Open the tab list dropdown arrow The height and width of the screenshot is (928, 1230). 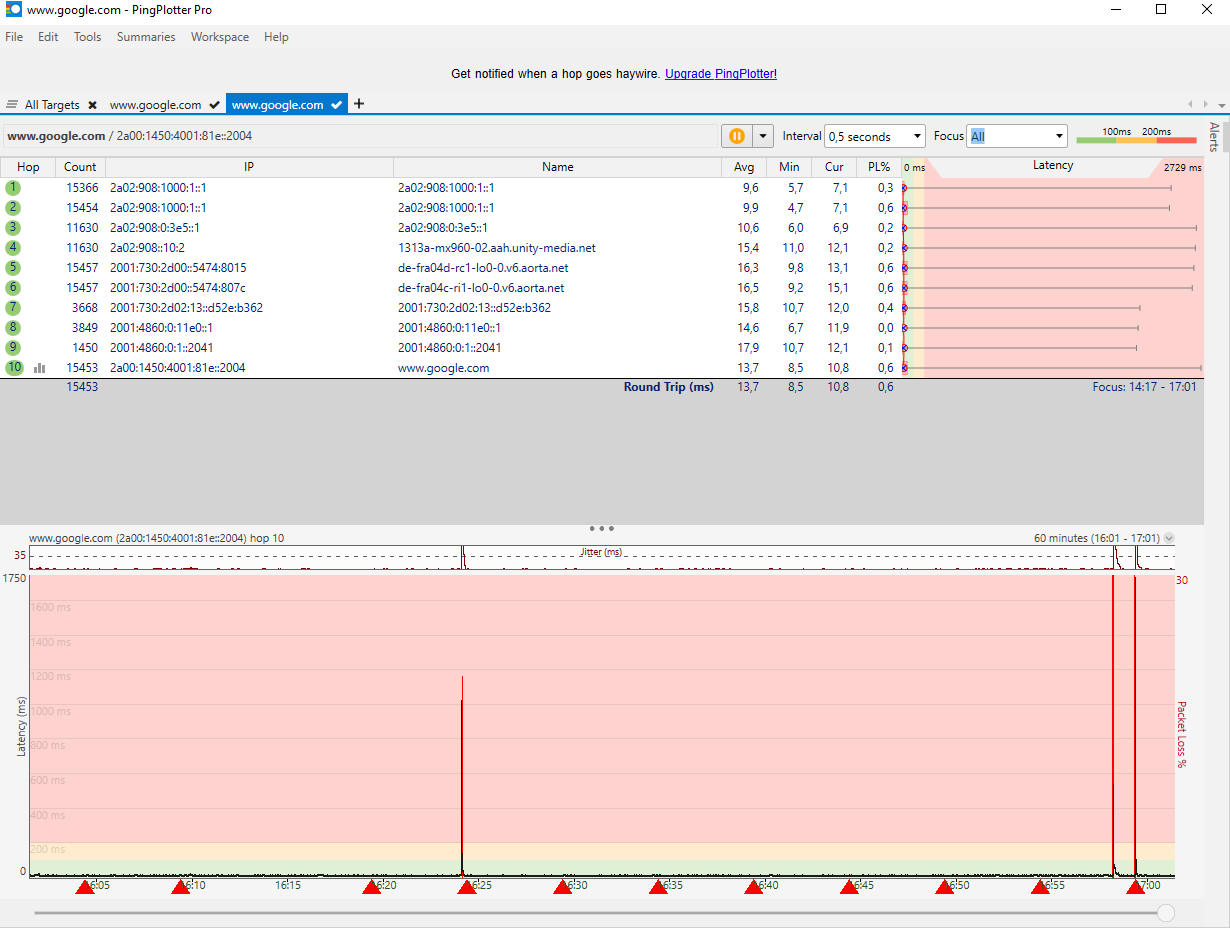click(x=1222, y=104)
